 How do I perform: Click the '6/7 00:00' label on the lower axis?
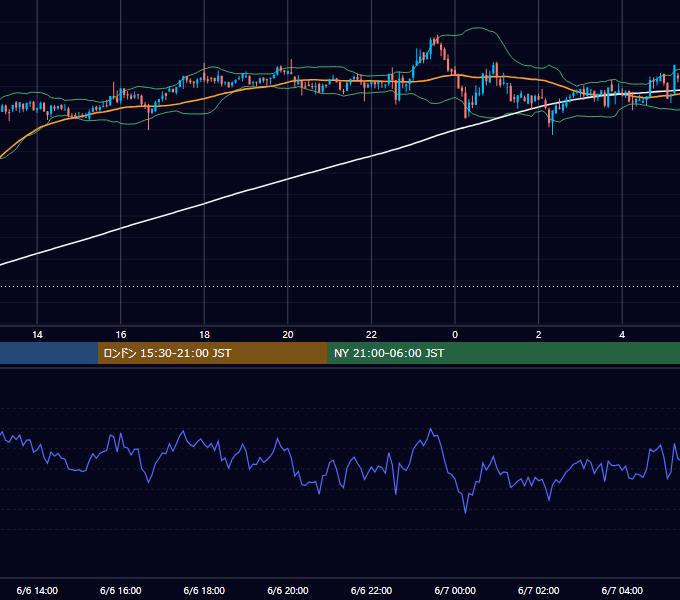tap(455, 590)
